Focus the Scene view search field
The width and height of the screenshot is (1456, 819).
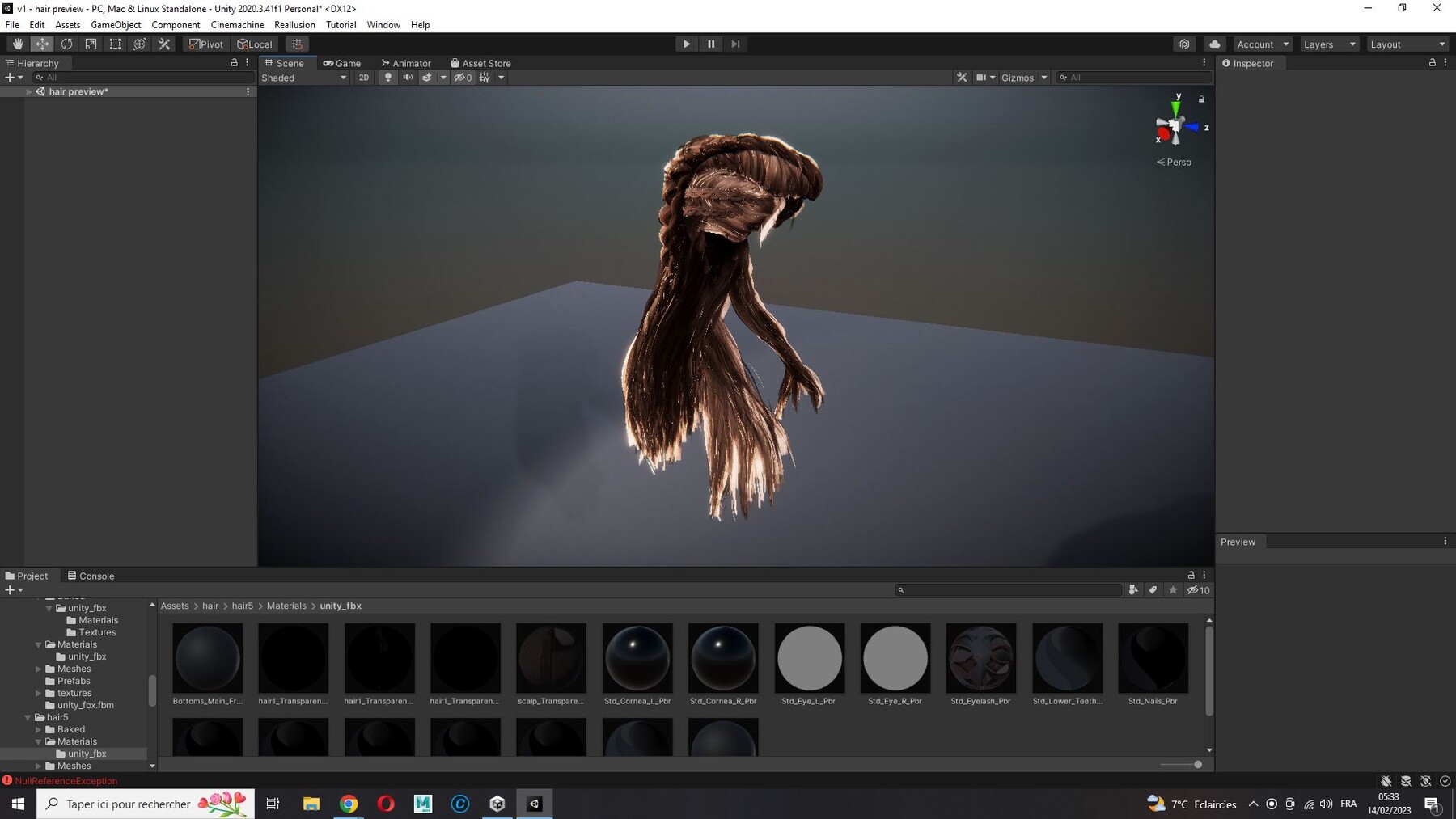pos(1134,78)
